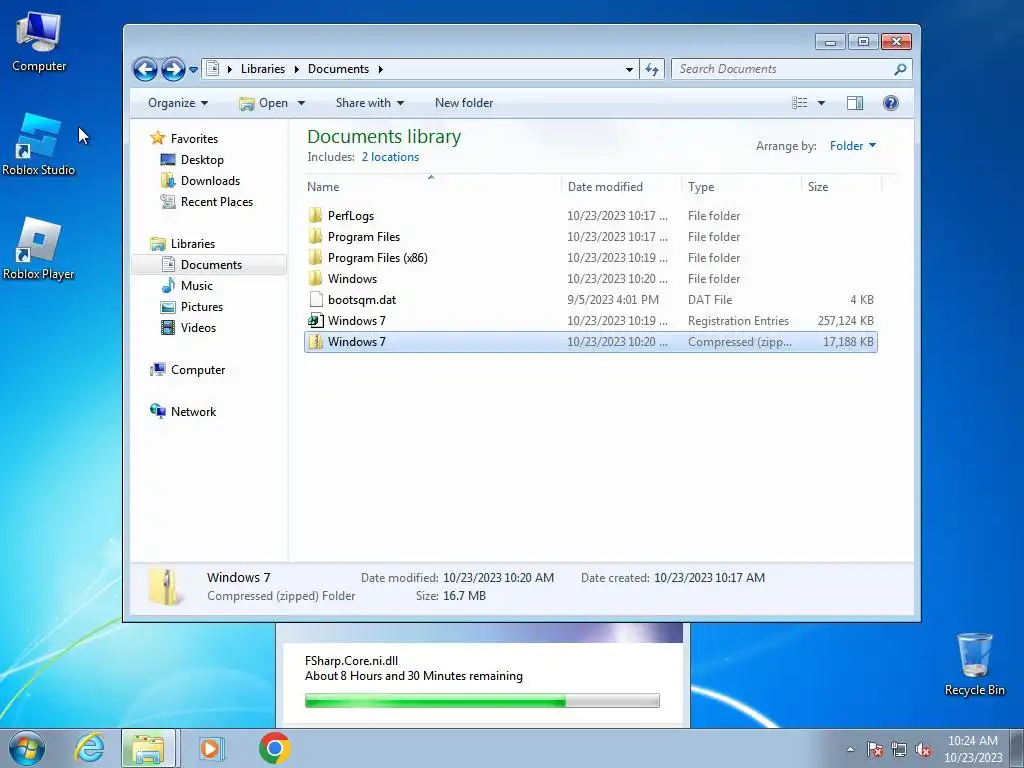
Task: Select the Program Files folder
Action: [590, 236]
